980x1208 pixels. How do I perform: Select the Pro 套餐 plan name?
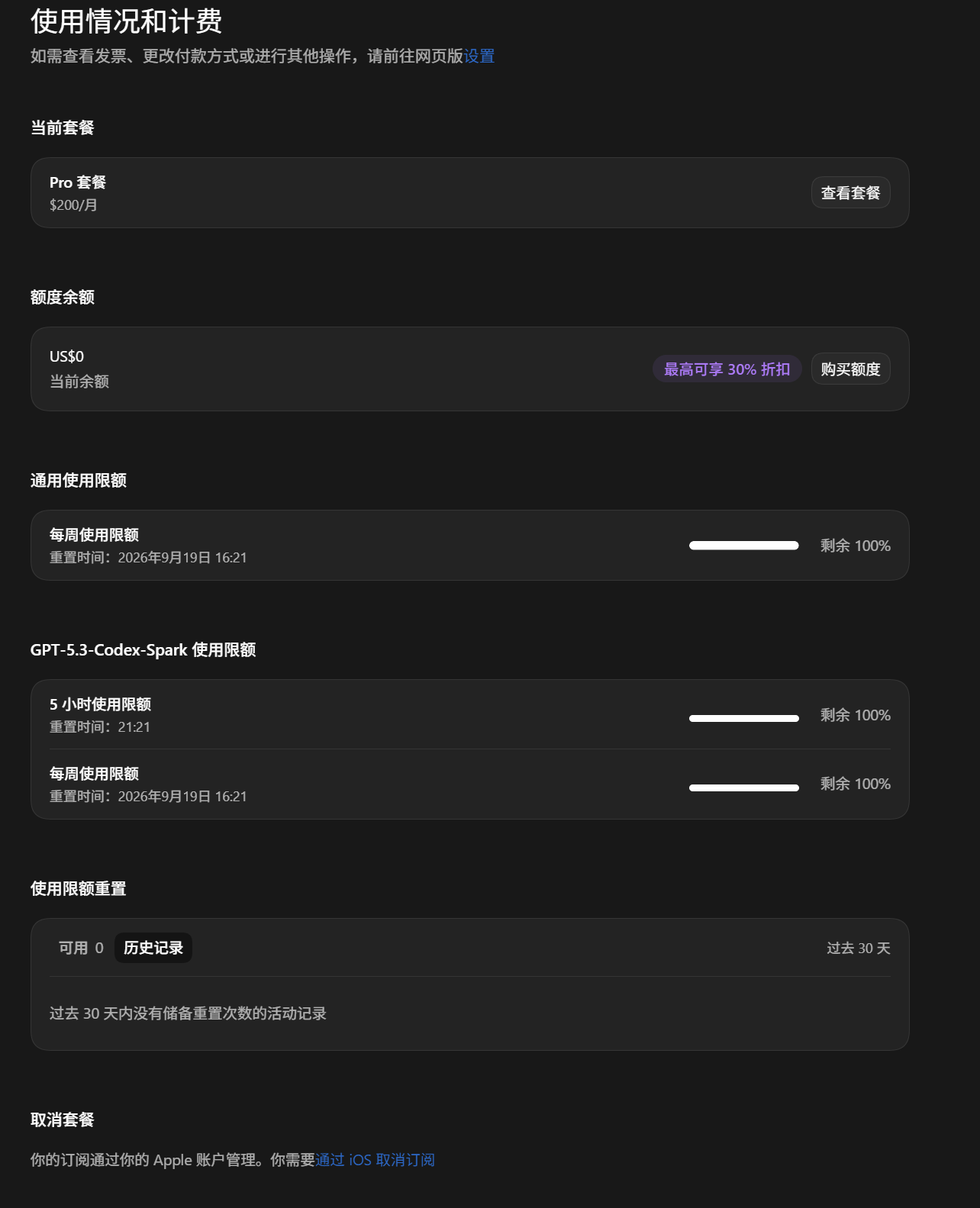tap(78, 182)
